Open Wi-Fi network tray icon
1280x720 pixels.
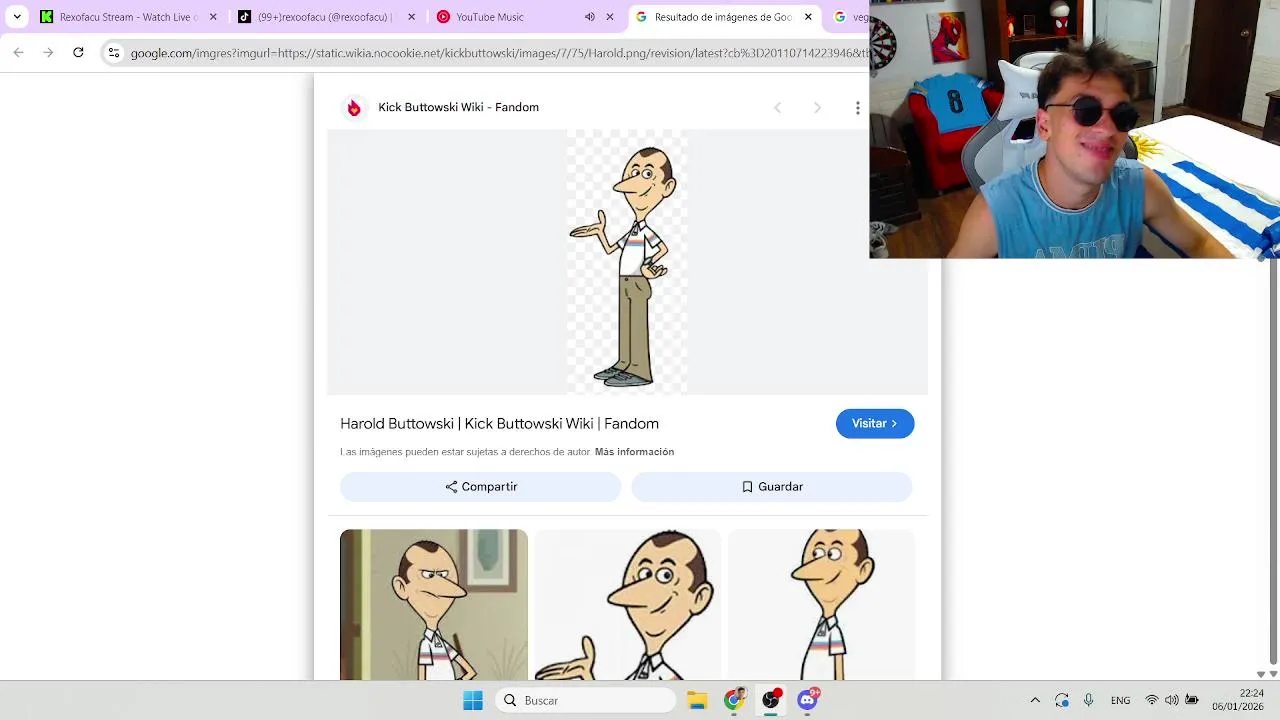point(1152,700)
